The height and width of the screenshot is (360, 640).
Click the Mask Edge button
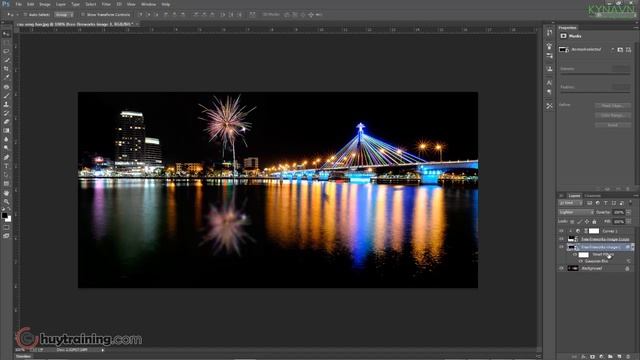point(612,106)
